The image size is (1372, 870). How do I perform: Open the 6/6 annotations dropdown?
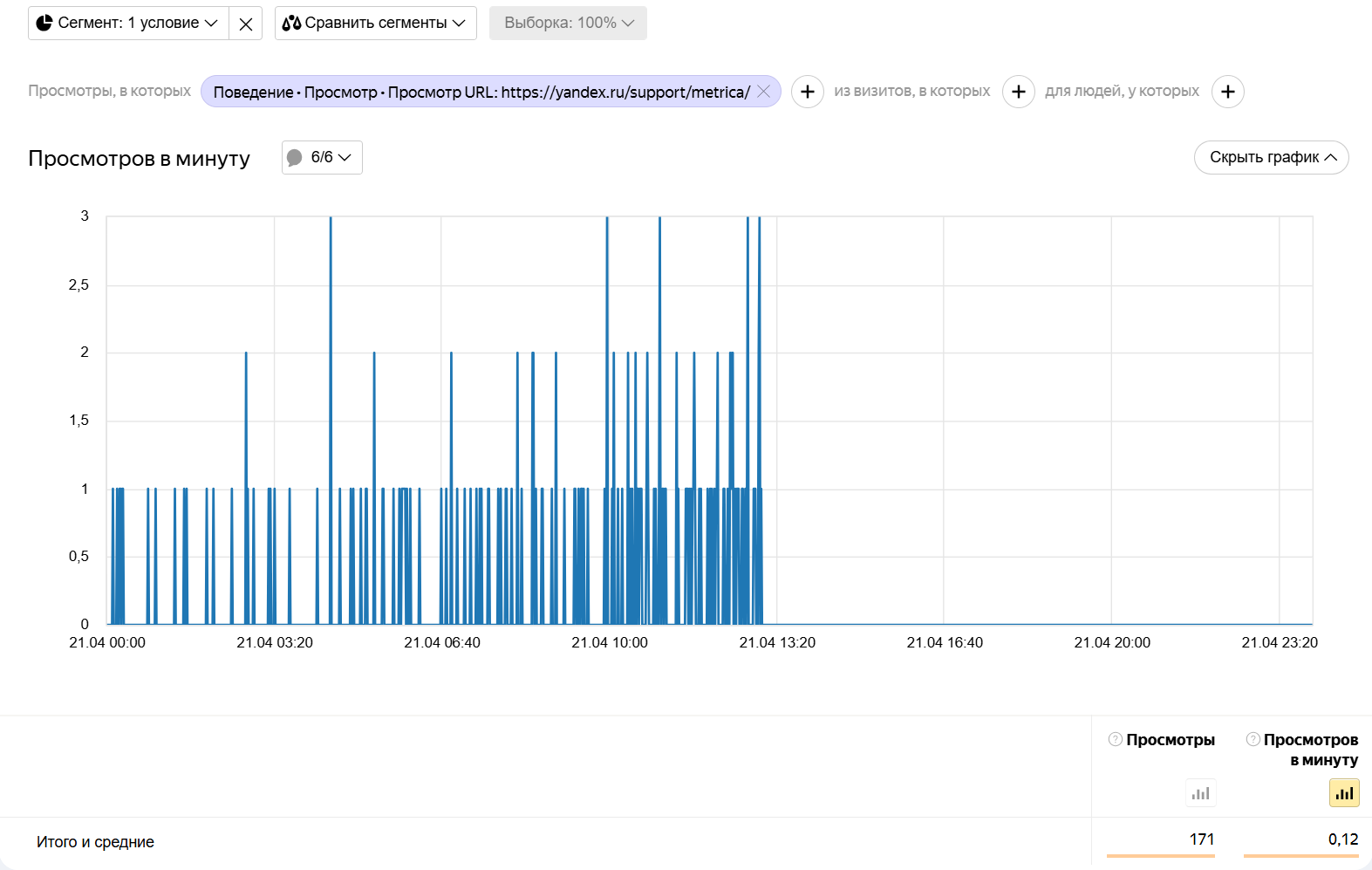tap(322, 158)
